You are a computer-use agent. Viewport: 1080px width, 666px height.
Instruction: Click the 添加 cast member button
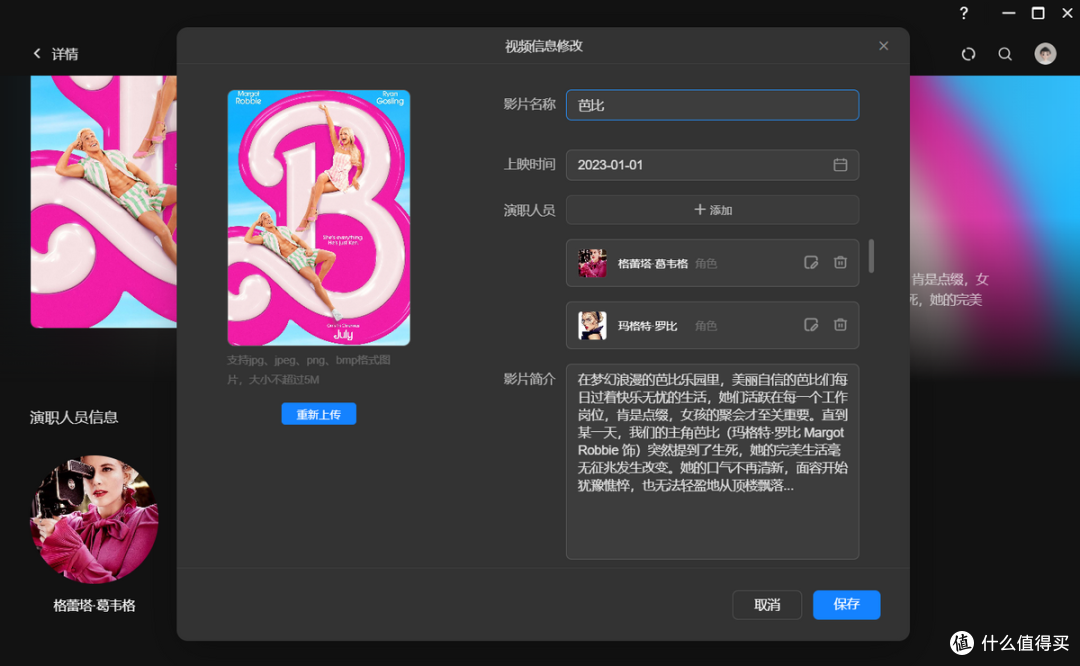coord(712,209)
